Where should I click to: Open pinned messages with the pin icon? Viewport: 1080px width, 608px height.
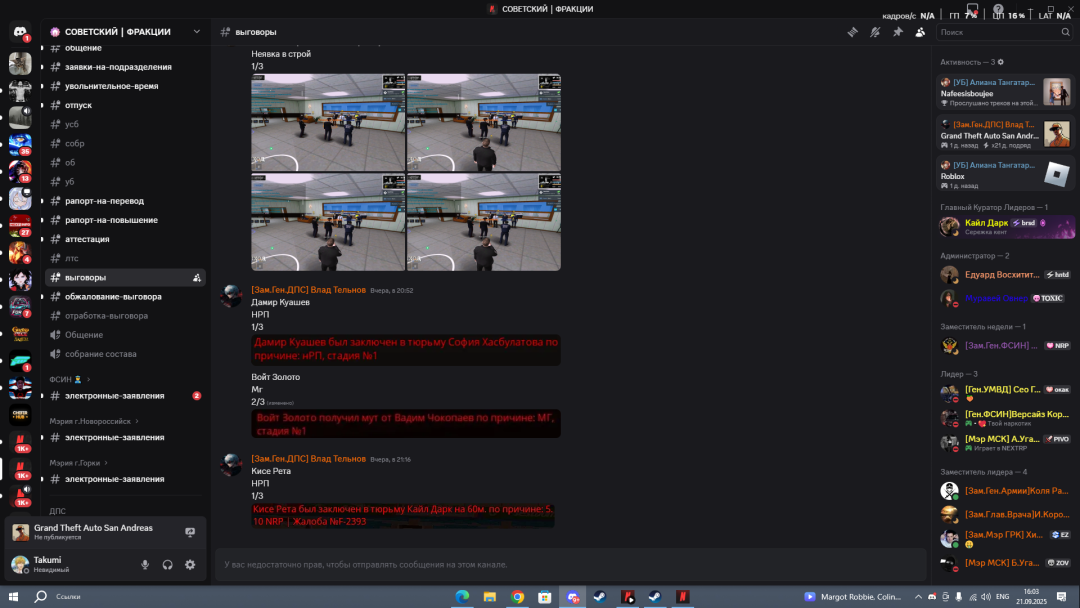(897, 32)
